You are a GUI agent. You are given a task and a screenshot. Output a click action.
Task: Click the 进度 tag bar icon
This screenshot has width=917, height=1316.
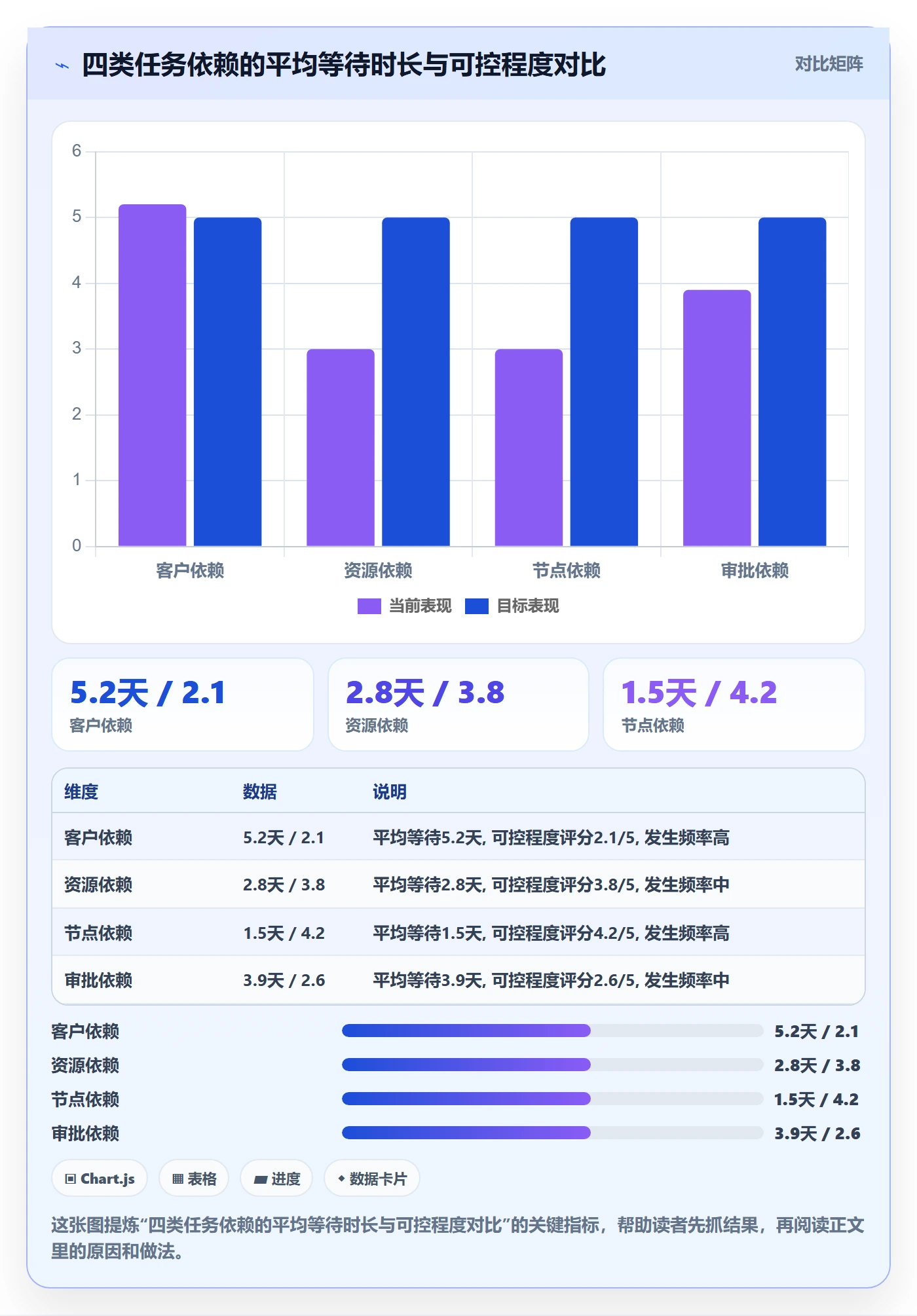pos(261,1180)
